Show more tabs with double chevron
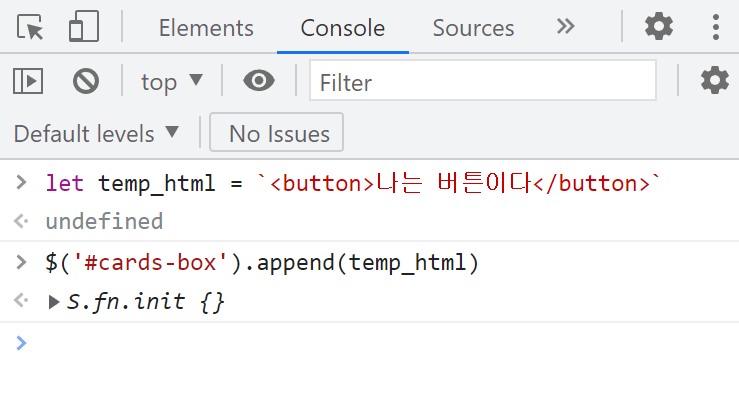 click(x=565, y=26)
